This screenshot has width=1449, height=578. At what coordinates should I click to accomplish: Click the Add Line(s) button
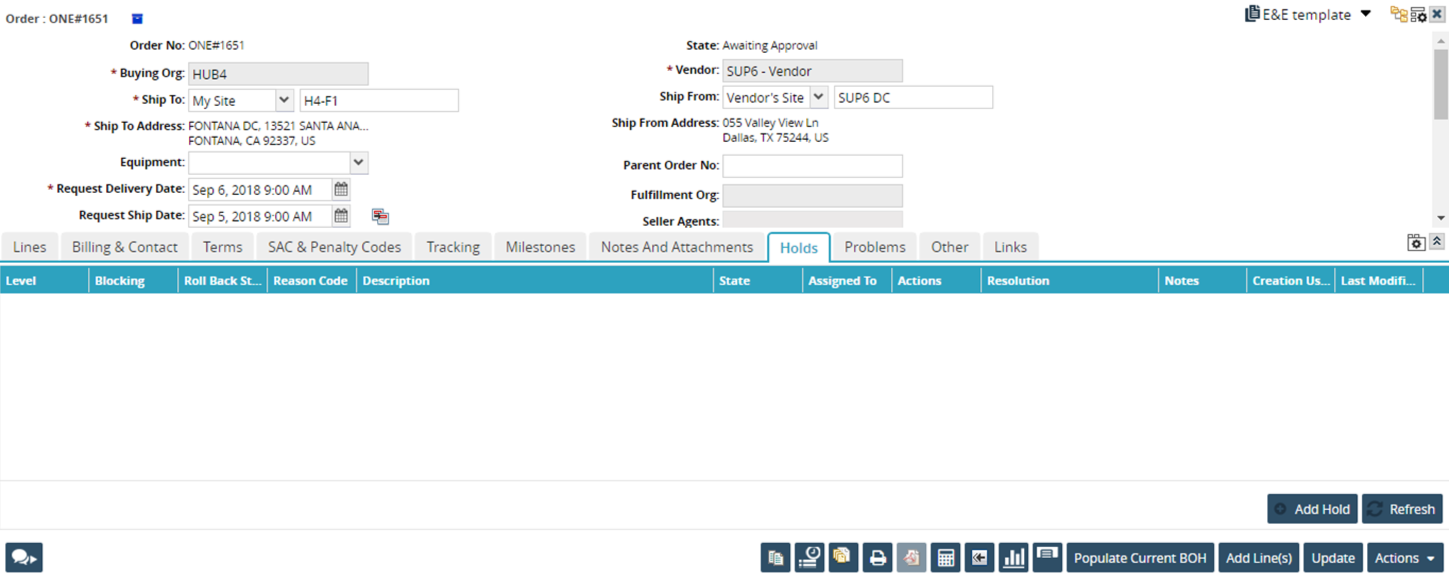pos(1259,558)
